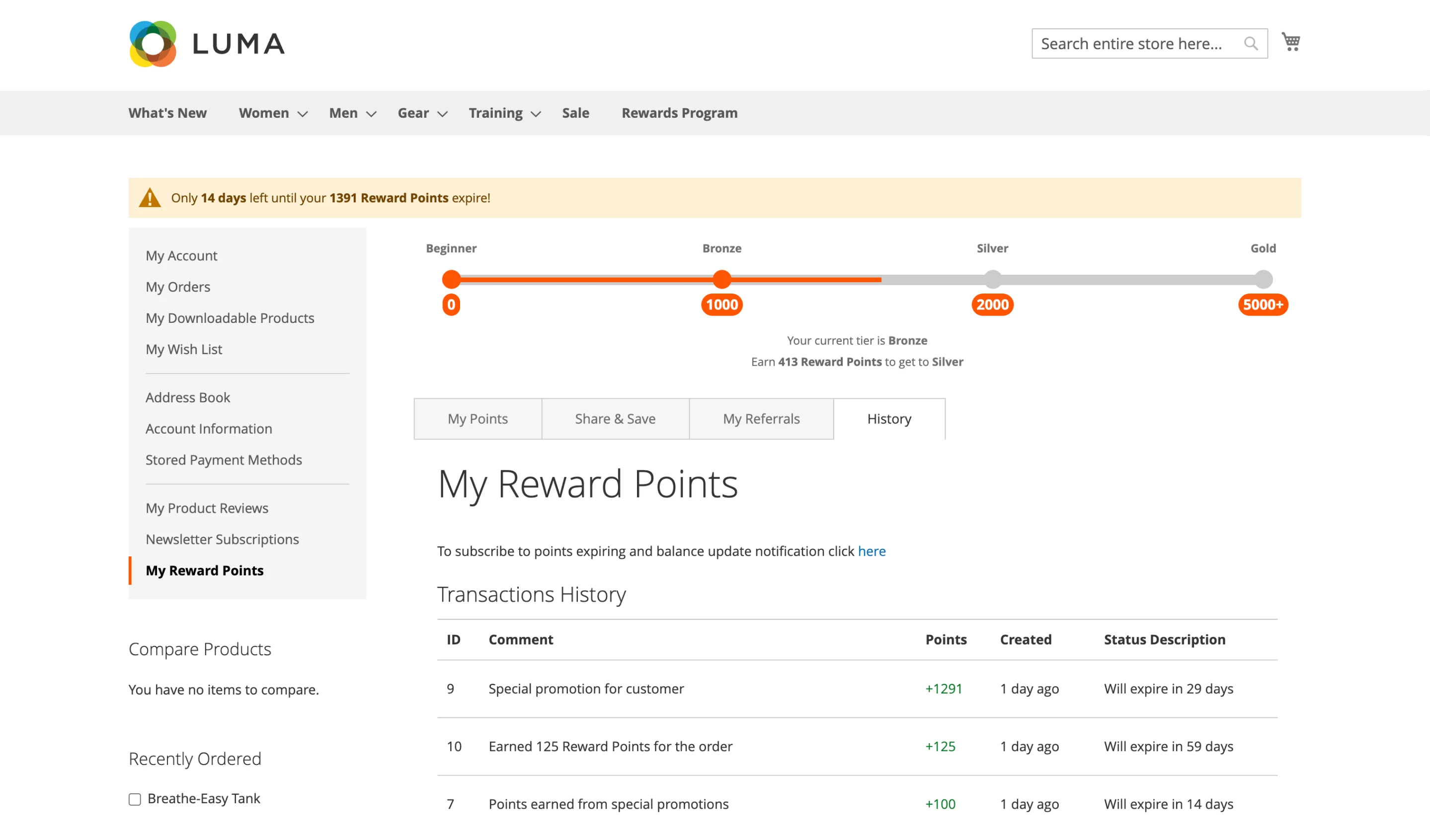
Task: Switch to the Share & Save tab
Action: (x=615, y=419)
